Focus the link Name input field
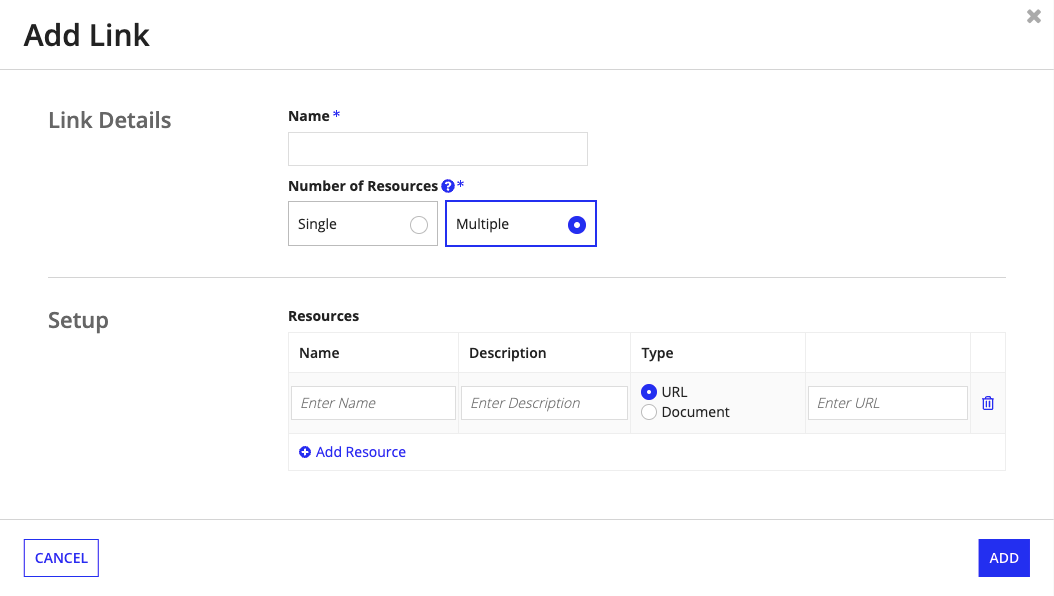This screenshot has height=596, width=1054. pos(438,149)
